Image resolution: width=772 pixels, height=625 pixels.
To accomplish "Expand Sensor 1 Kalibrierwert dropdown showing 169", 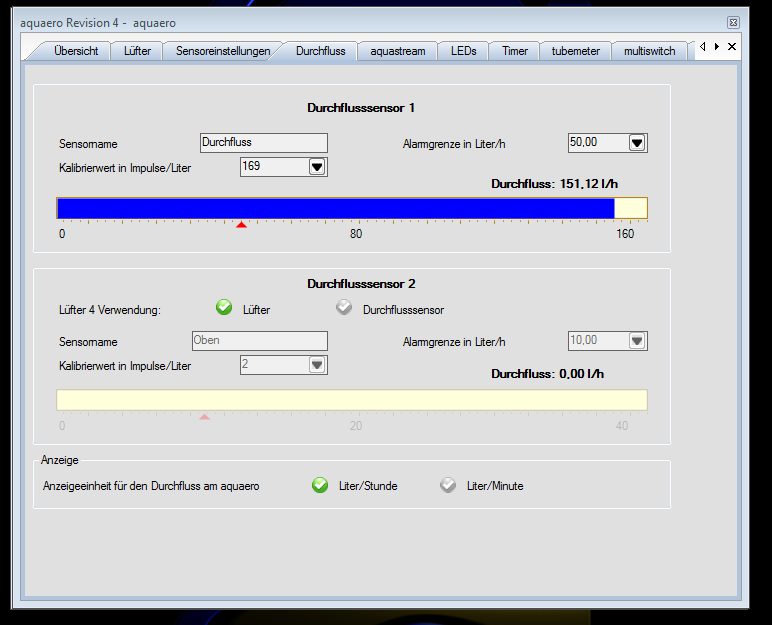I will pos(317,167).
